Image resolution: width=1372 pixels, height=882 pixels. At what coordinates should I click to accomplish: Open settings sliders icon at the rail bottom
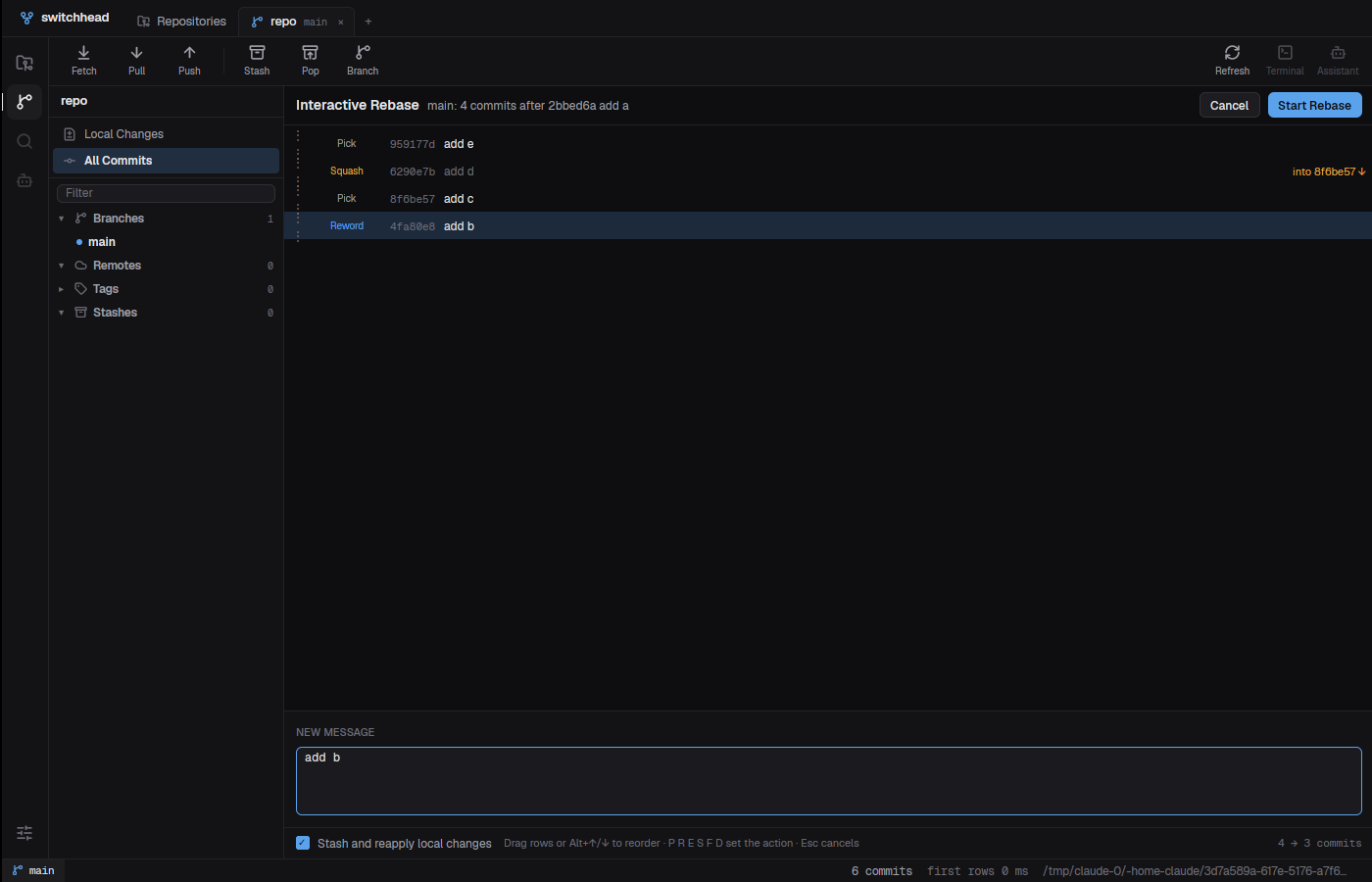(x=24, y=833)
